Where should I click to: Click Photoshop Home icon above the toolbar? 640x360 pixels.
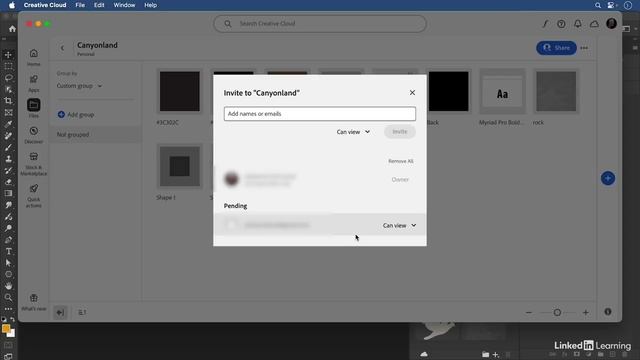tap(12, 29)
